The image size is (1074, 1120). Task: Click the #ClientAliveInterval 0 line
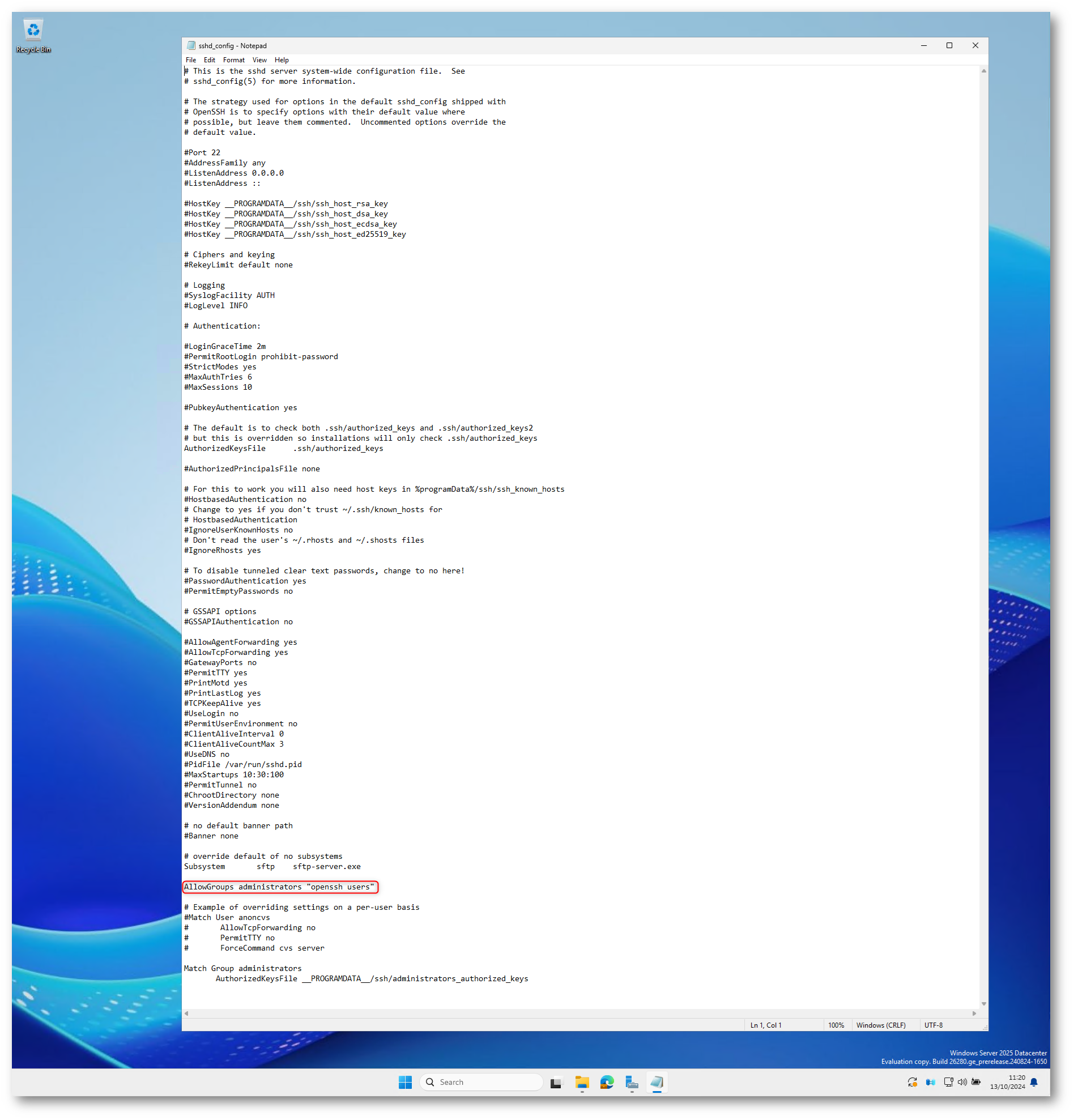(233, 734)
